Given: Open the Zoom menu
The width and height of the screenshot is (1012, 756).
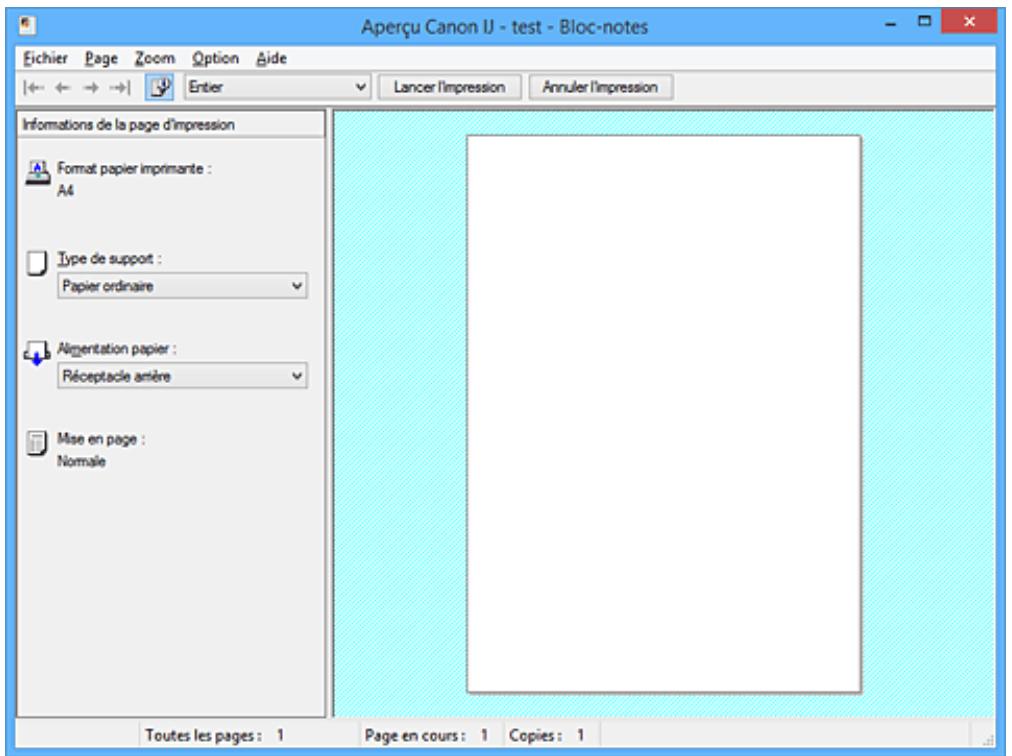Looking at the screenshot, I should [x=153, y=59].
